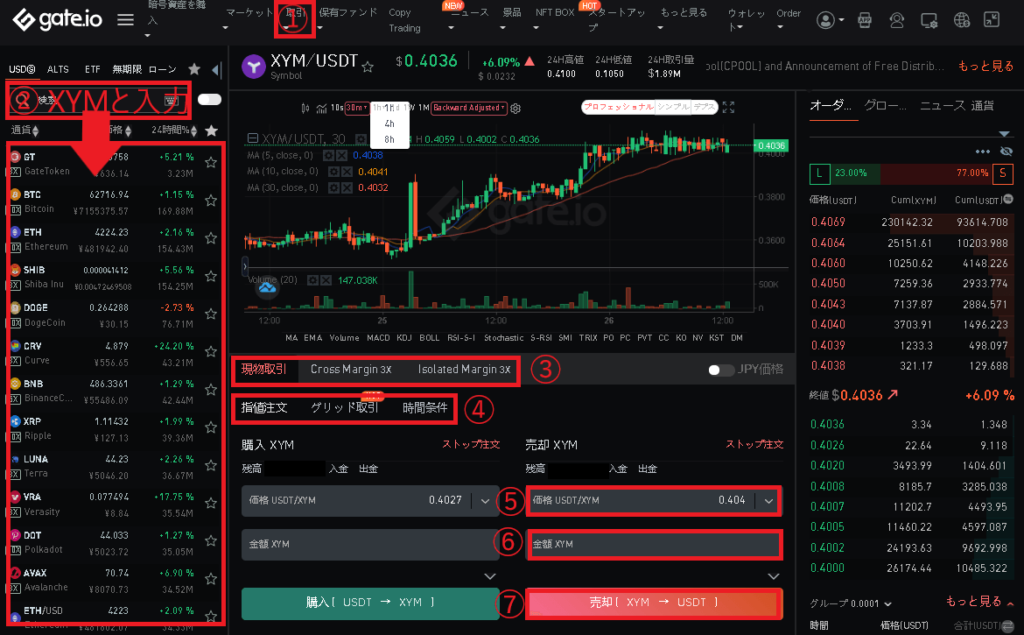The height and width of the screenshot is (635, 1024).
Task: Expand the sell price USDT/XYM dropdown arrow
Action: [x=769, y=501]
